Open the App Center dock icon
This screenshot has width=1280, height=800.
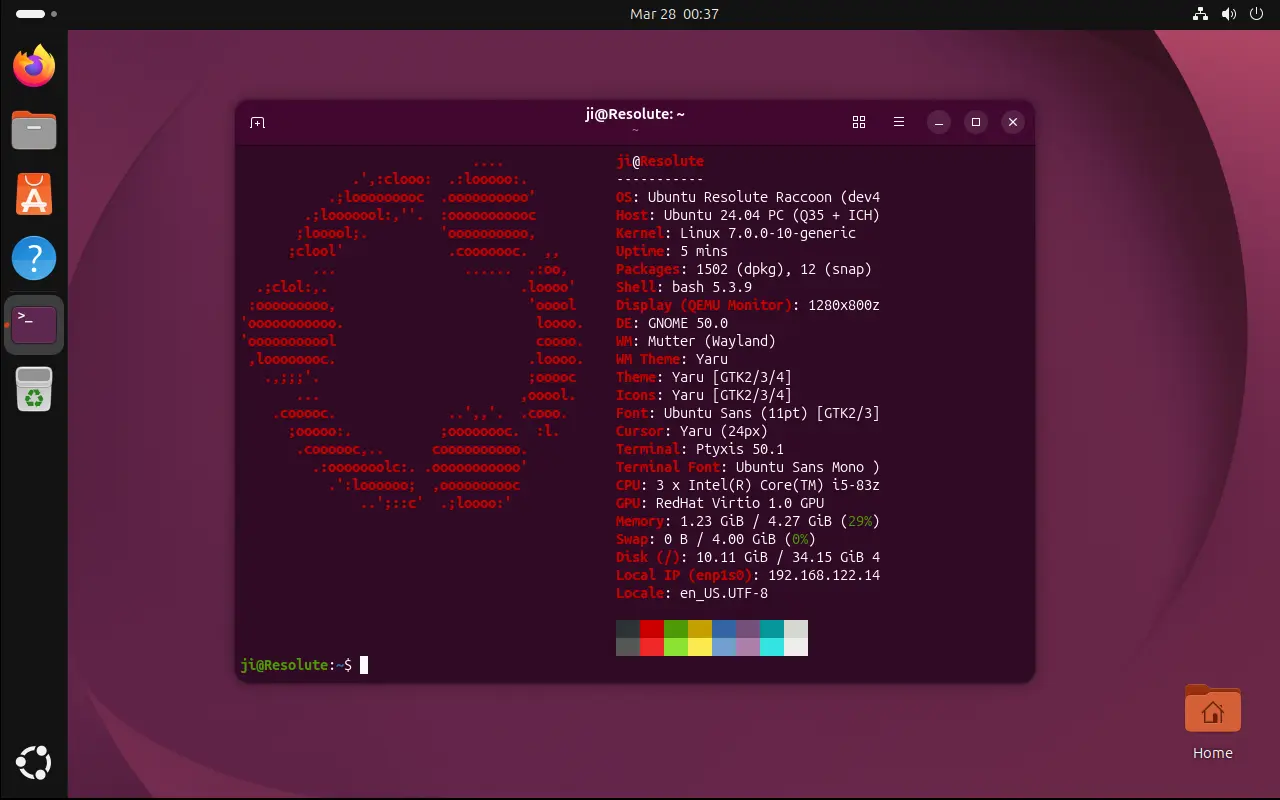(x=34, y=194)
